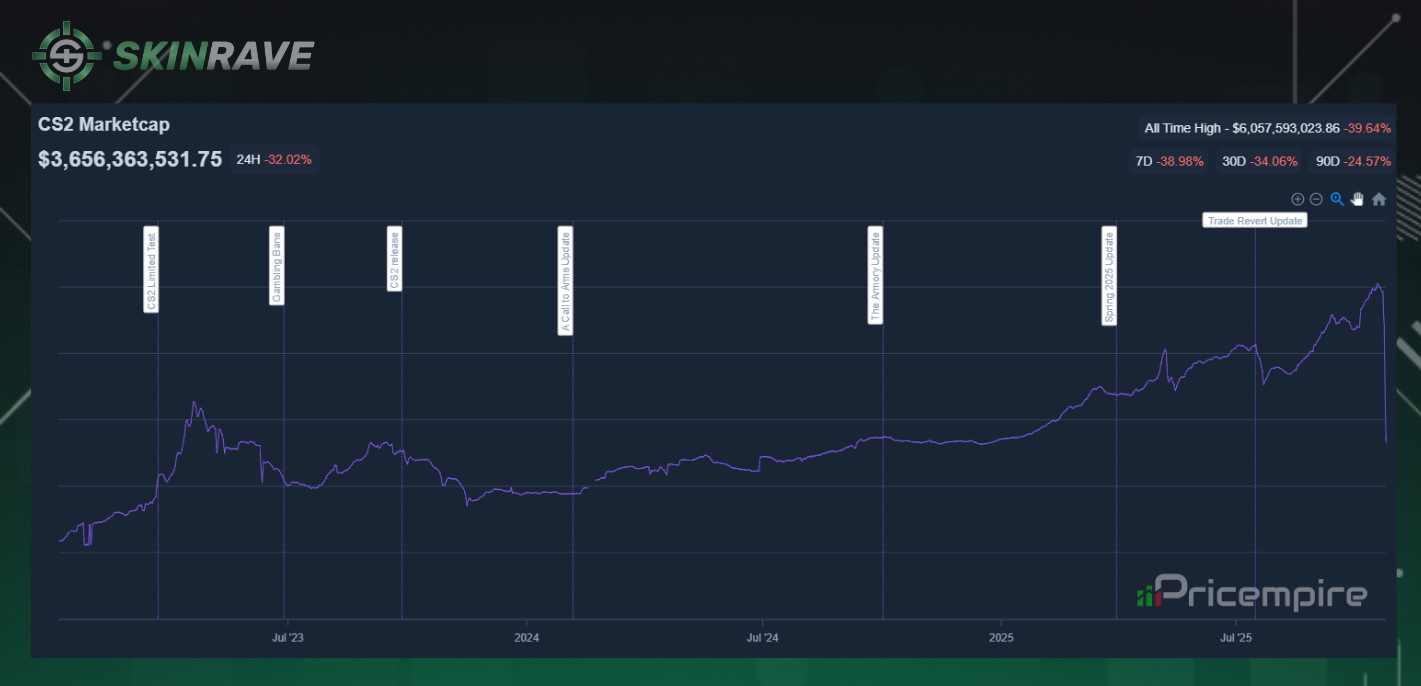Click the $3,656,363,531.75 marketcap value

(x=130, y=159)
